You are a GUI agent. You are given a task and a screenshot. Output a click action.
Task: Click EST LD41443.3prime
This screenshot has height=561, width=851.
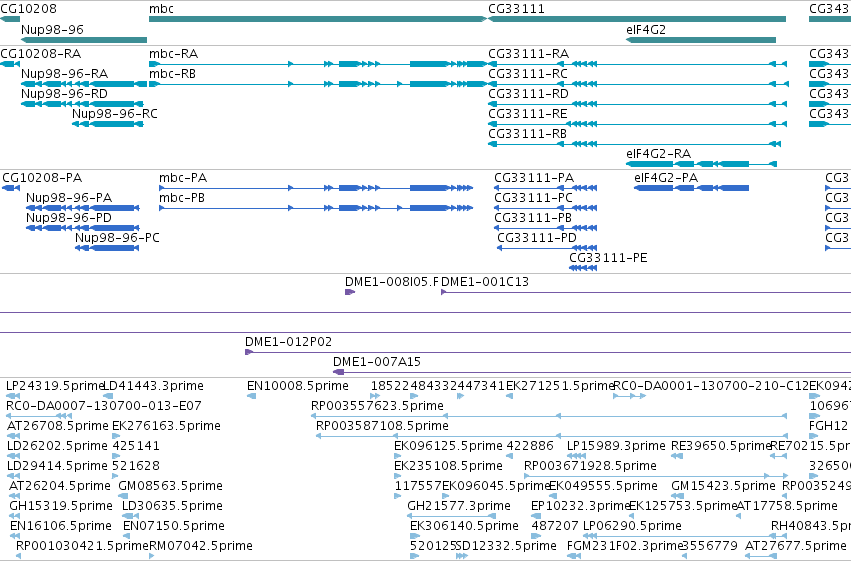coord(108,397)
